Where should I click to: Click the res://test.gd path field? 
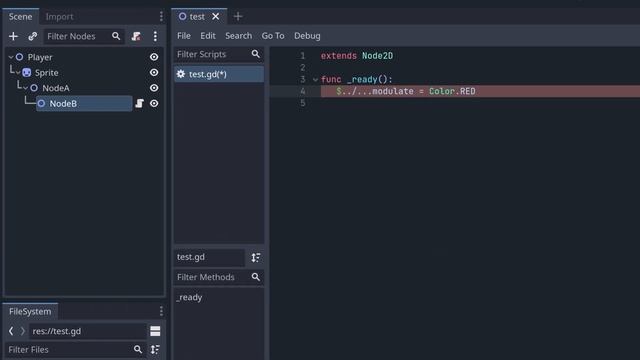click(88, 331)
